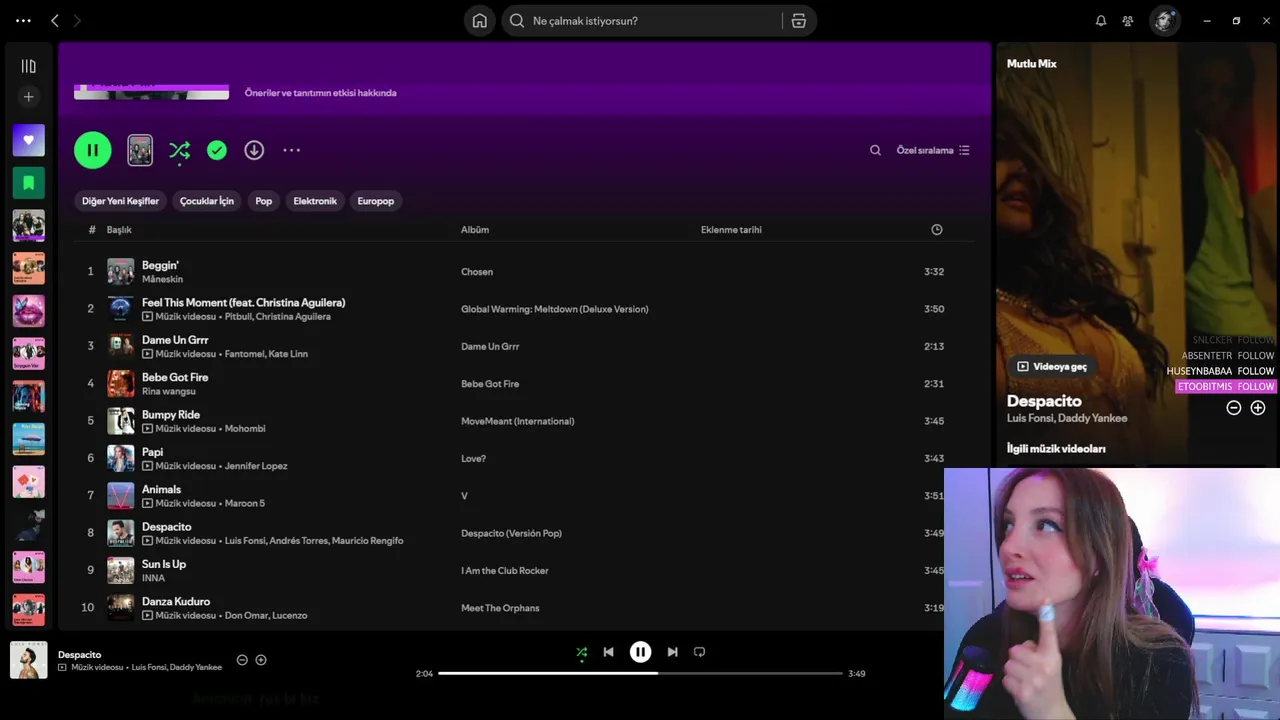
Task: Open Feel This Moment track title
Action: [x=243, y=302]
